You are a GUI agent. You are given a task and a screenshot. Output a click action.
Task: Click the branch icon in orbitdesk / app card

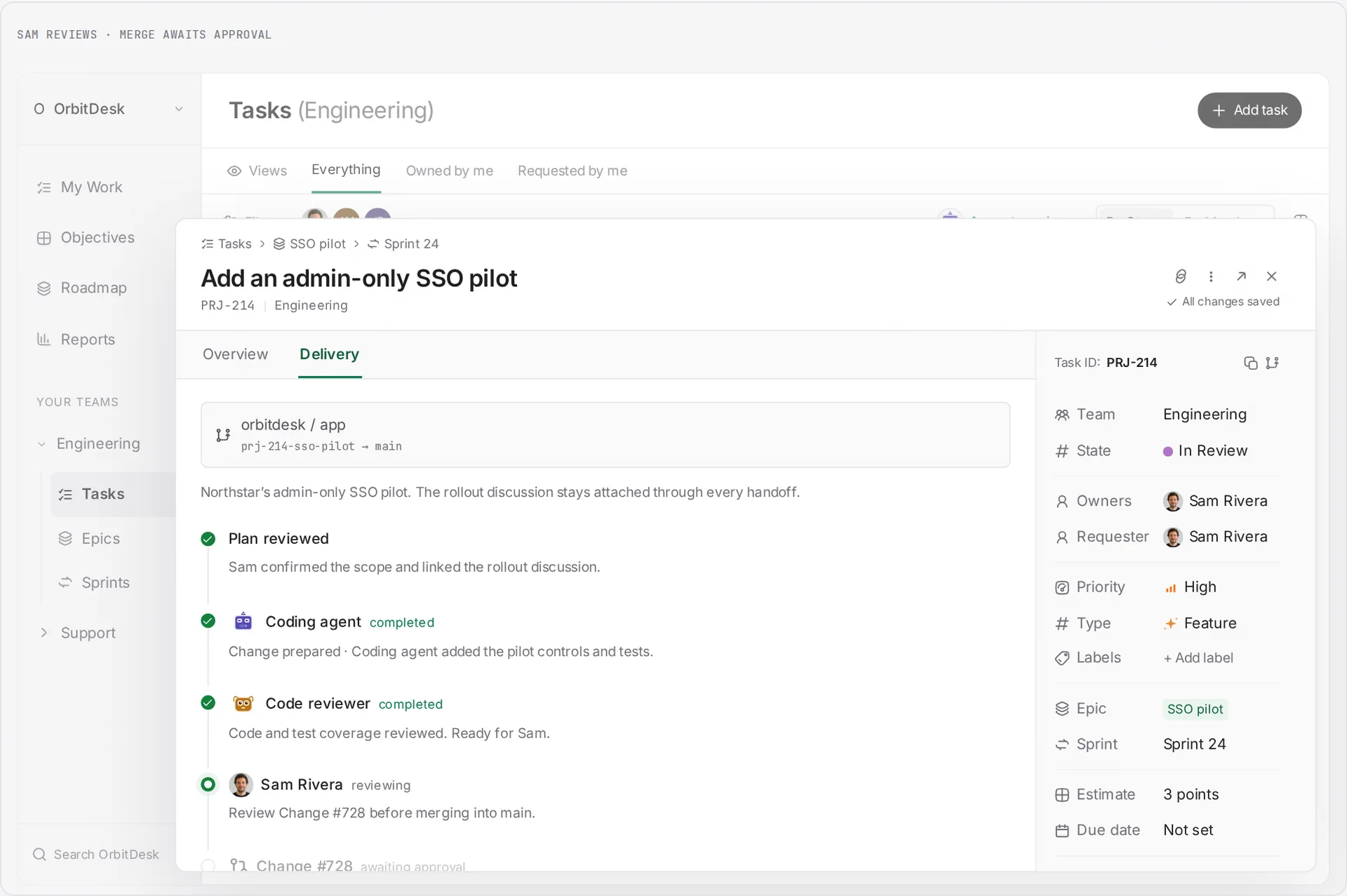tap(223, 435)
